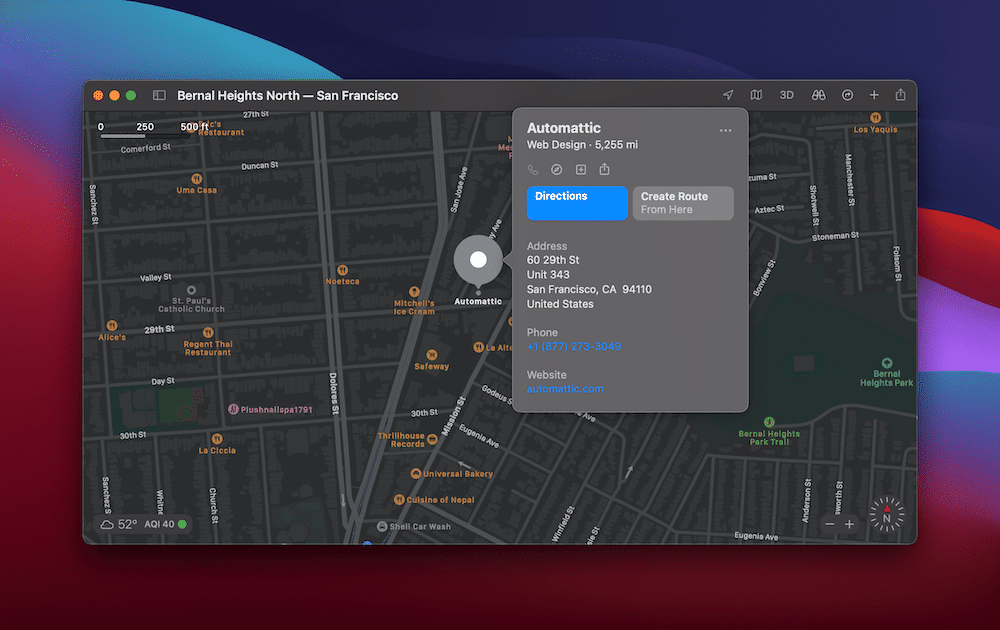Click the zoom out minus control
Viewport: 1000px width, 630px height.
click(x=829, y=523)
